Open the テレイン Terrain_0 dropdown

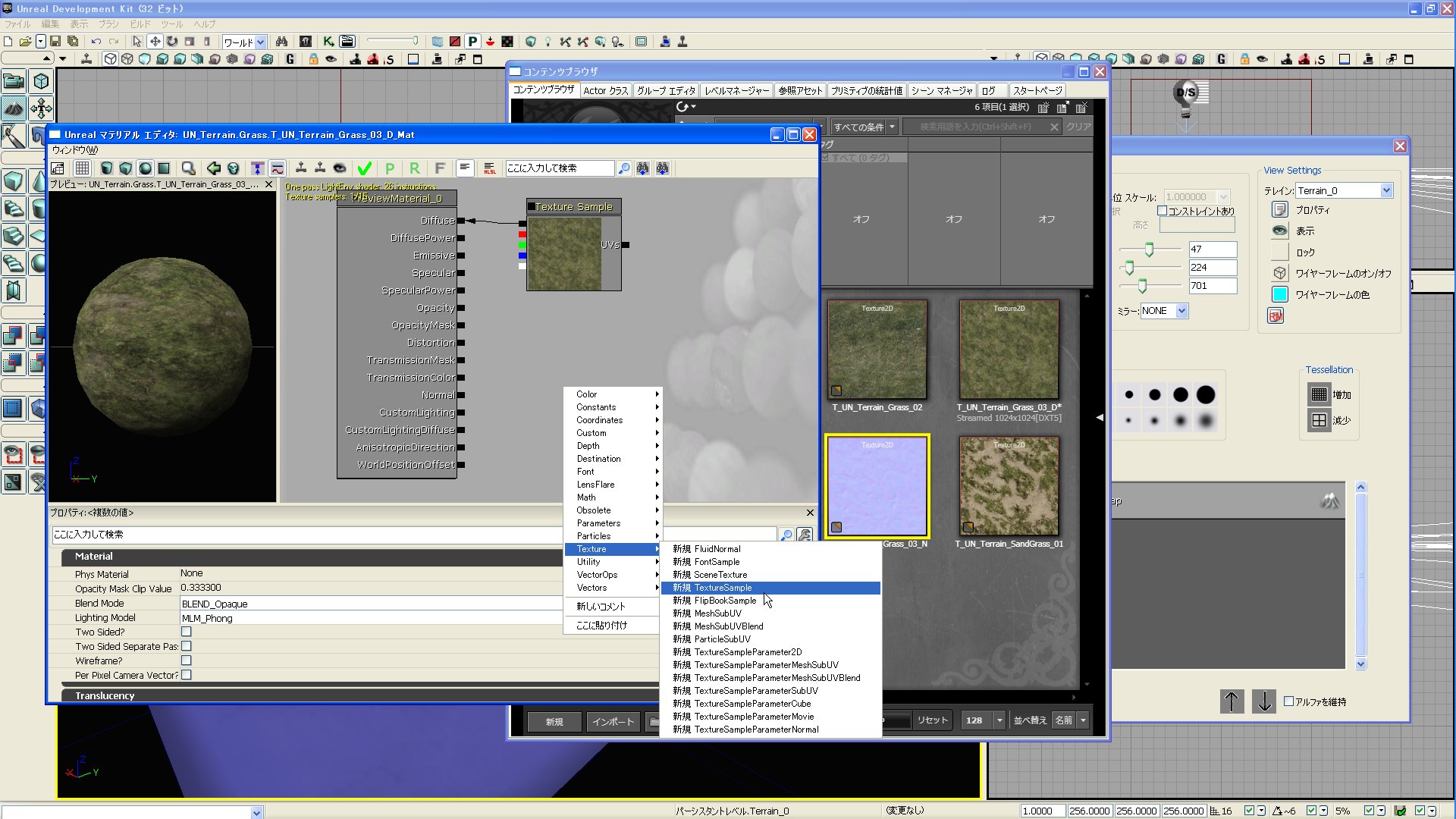[x=1386, y=190]
